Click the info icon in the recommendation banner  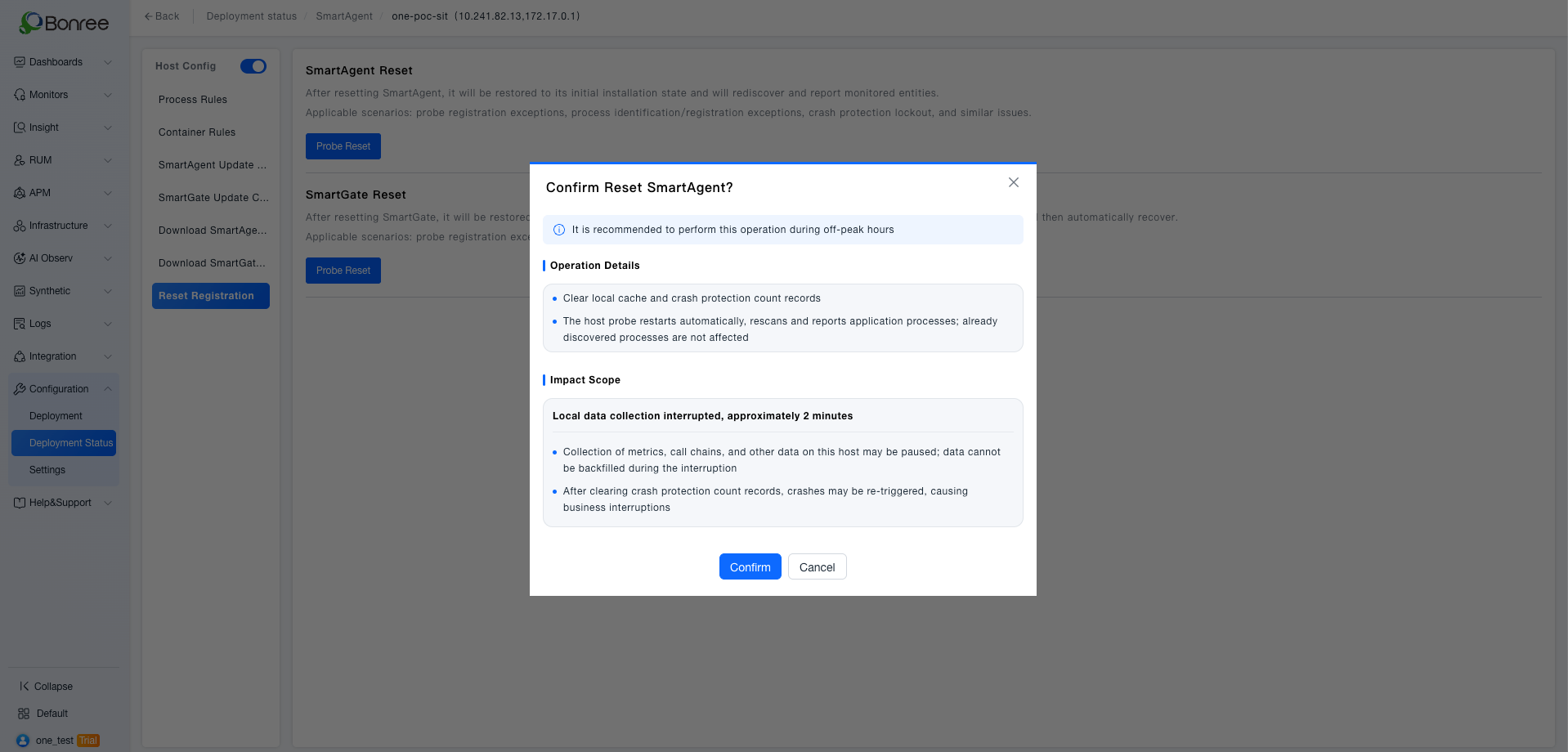[559, 230]
